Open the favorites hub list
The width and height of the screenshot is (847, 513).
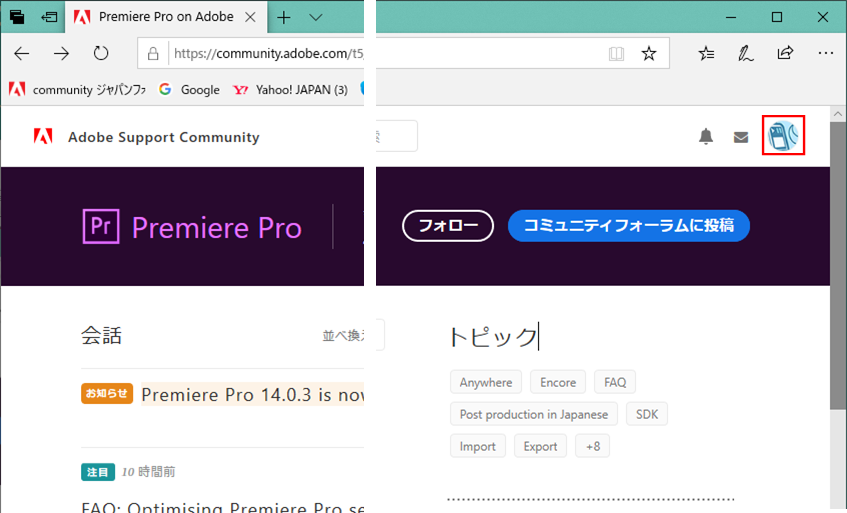(706, 53)
